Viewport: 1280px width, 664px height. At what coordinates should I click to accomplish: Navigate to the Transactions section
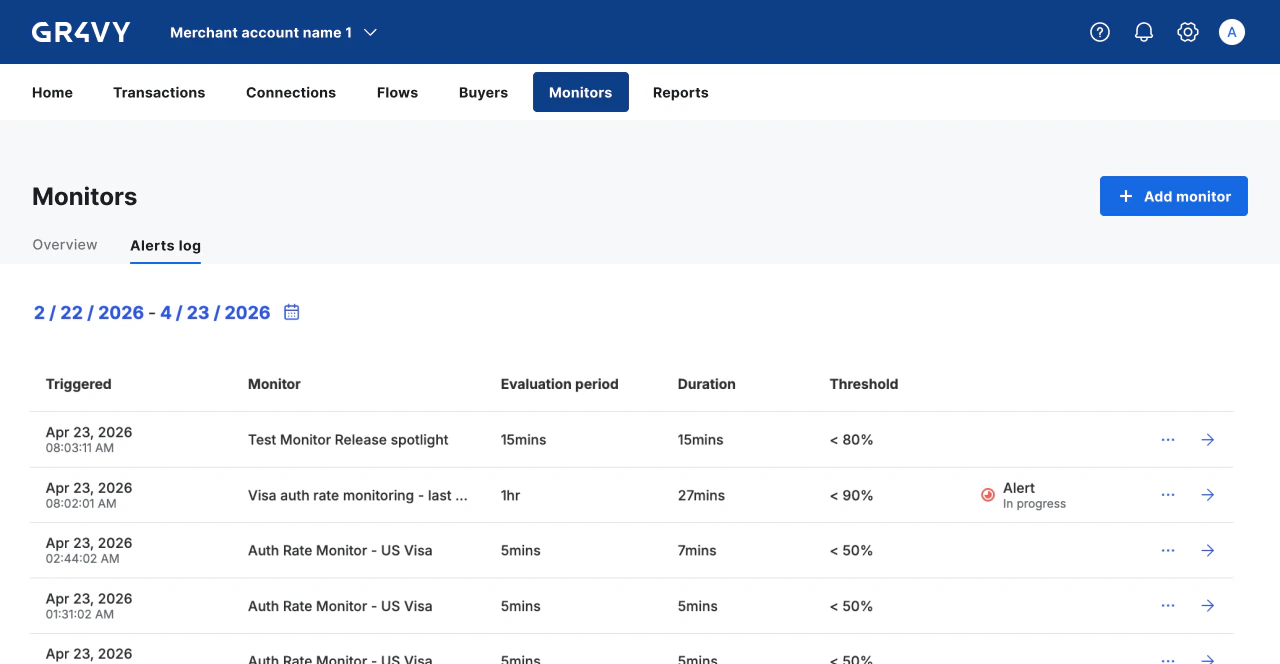(159, 92)
